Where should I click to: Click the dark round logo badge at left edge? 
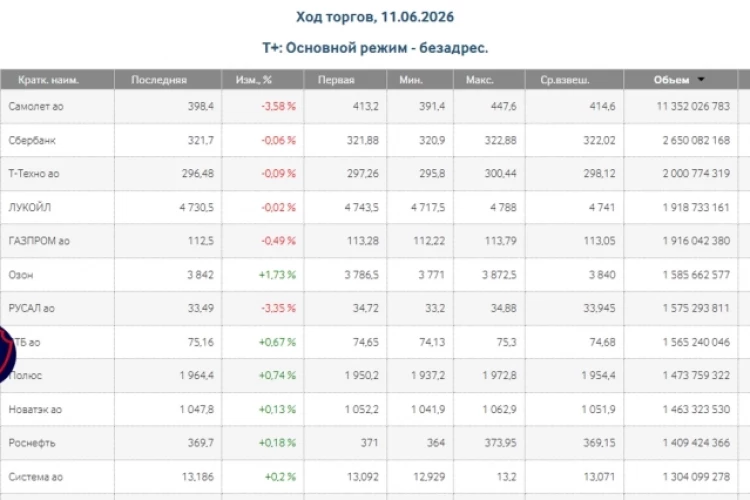tap(7, 355)
